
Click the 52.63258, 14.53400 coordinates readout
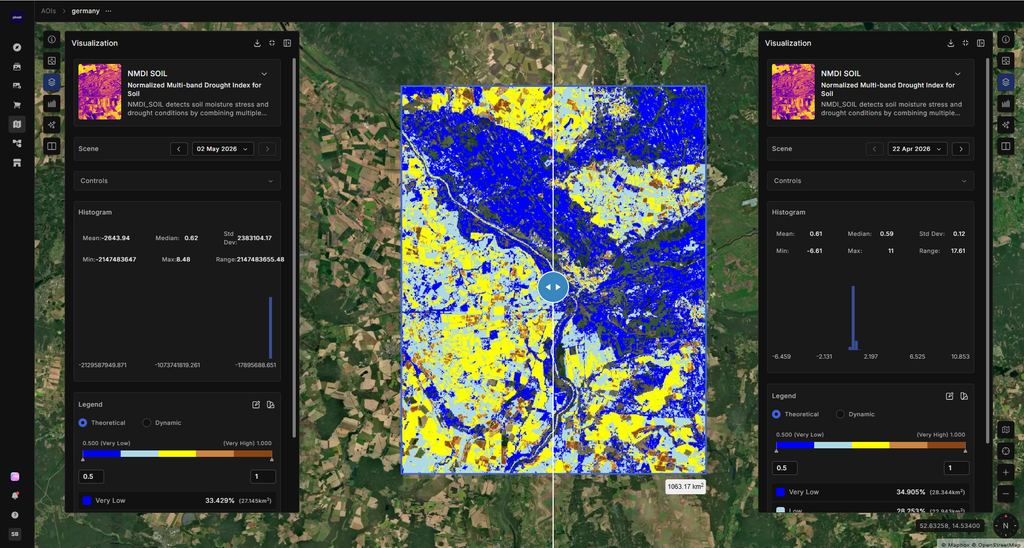pos(952,525)
